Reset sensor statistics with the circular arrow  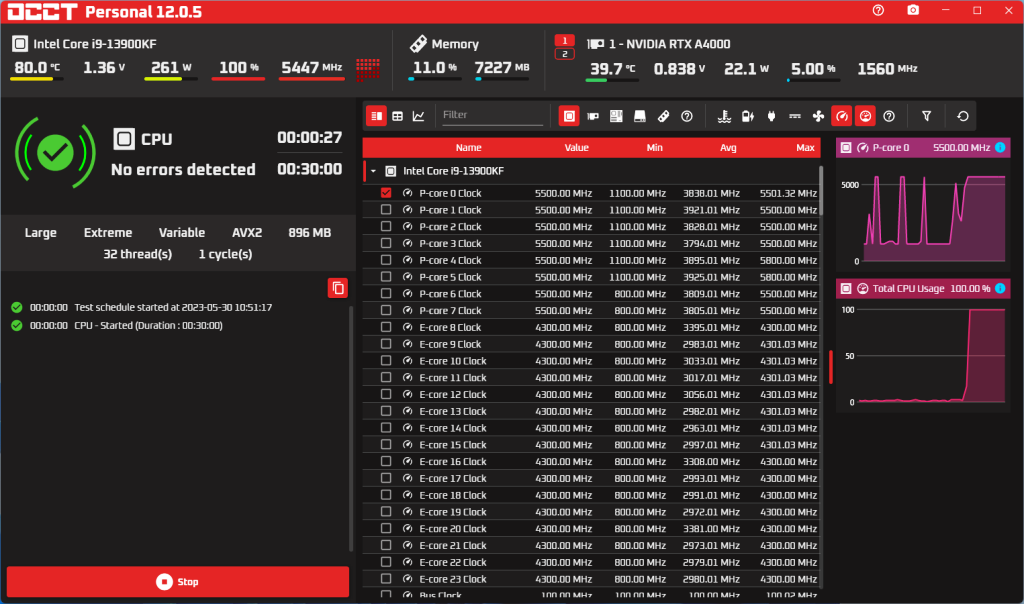tap(963, 116)
